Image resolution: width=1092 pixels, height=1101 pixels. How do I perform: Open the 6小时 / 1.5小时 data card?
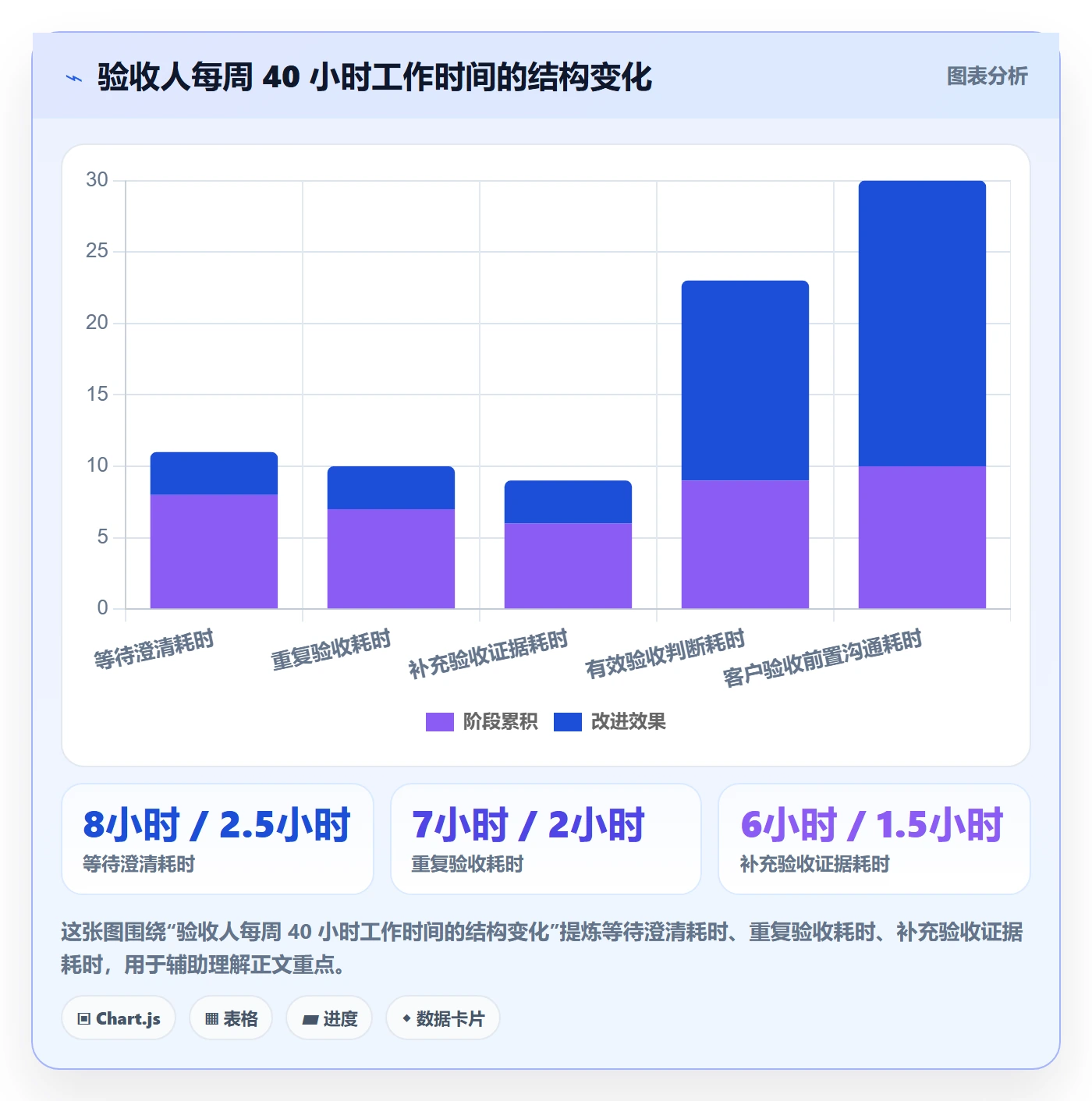click(x=874, y=839)
